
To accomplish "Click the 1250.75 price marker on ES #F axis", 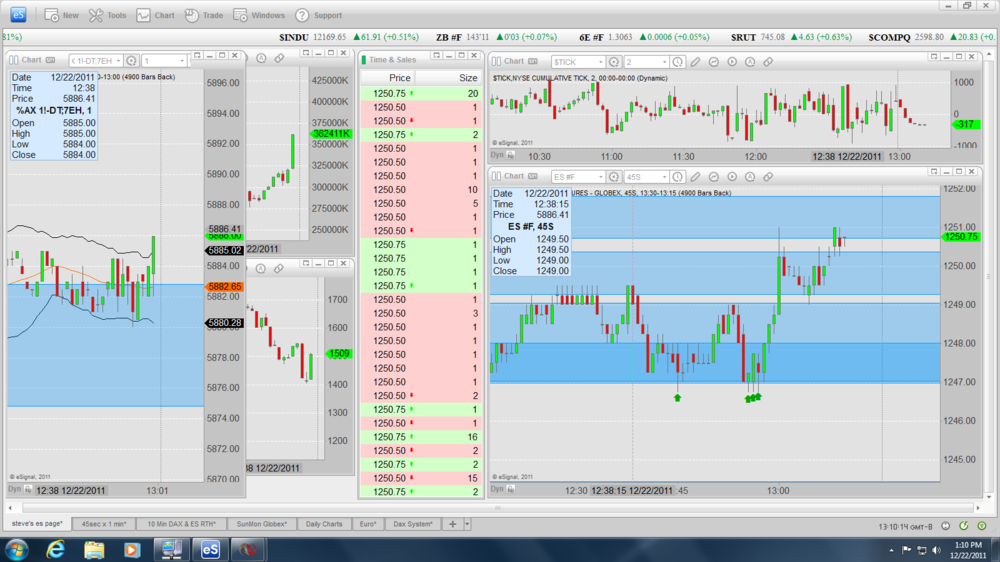I will pos(961,237).
